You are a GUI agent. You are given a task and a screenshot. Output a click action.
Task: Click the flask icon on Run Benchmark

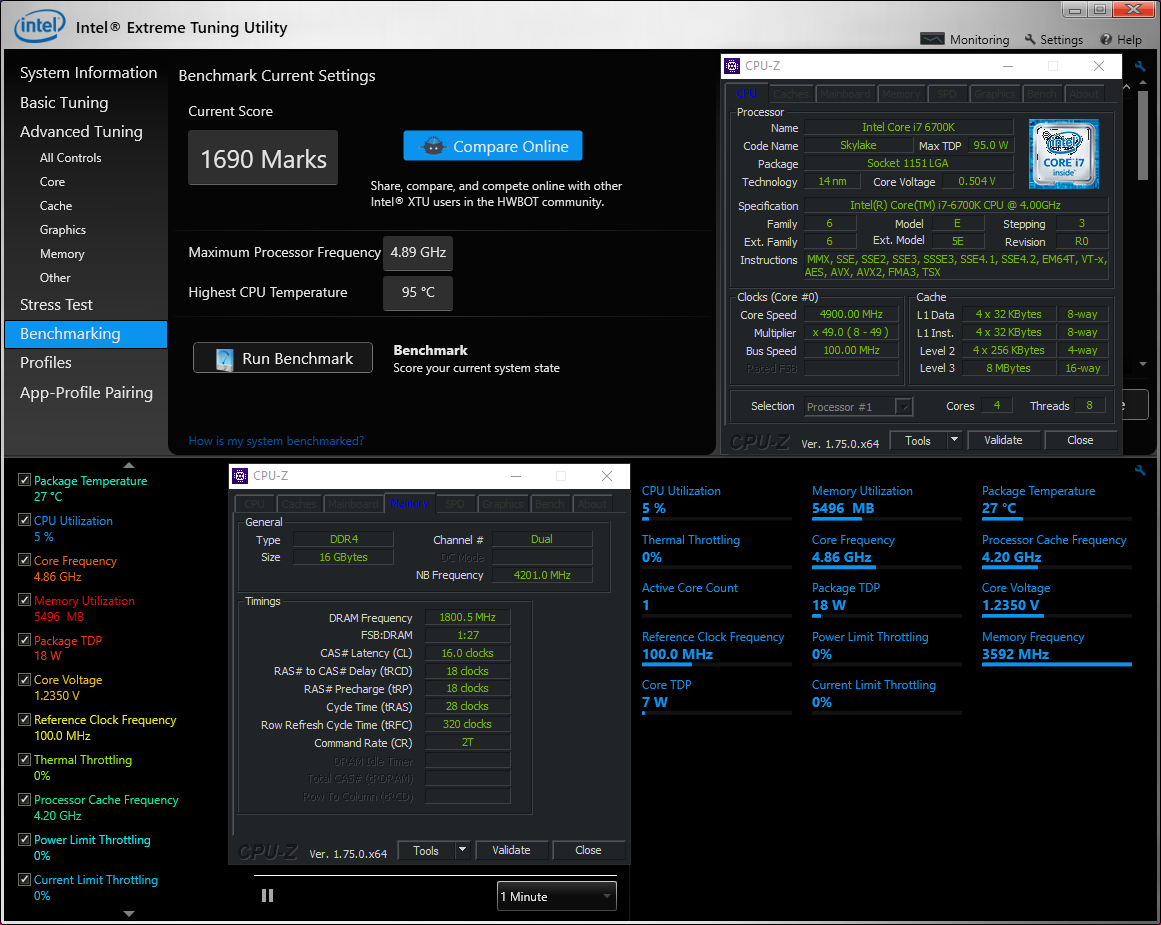(x=224, y=358)
